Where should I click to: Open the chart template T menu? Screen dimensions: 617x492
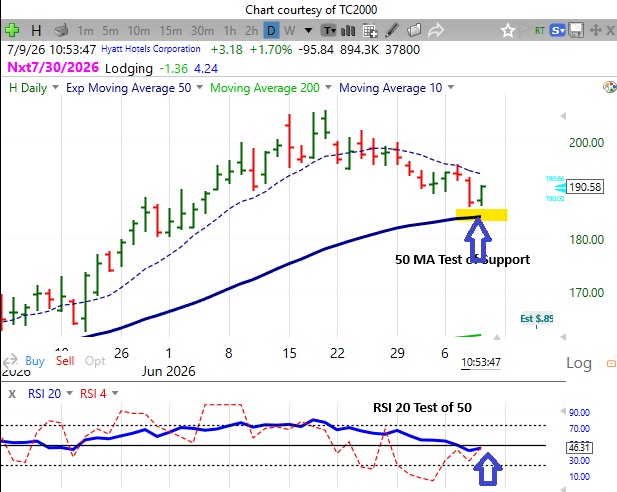[328, 30]
